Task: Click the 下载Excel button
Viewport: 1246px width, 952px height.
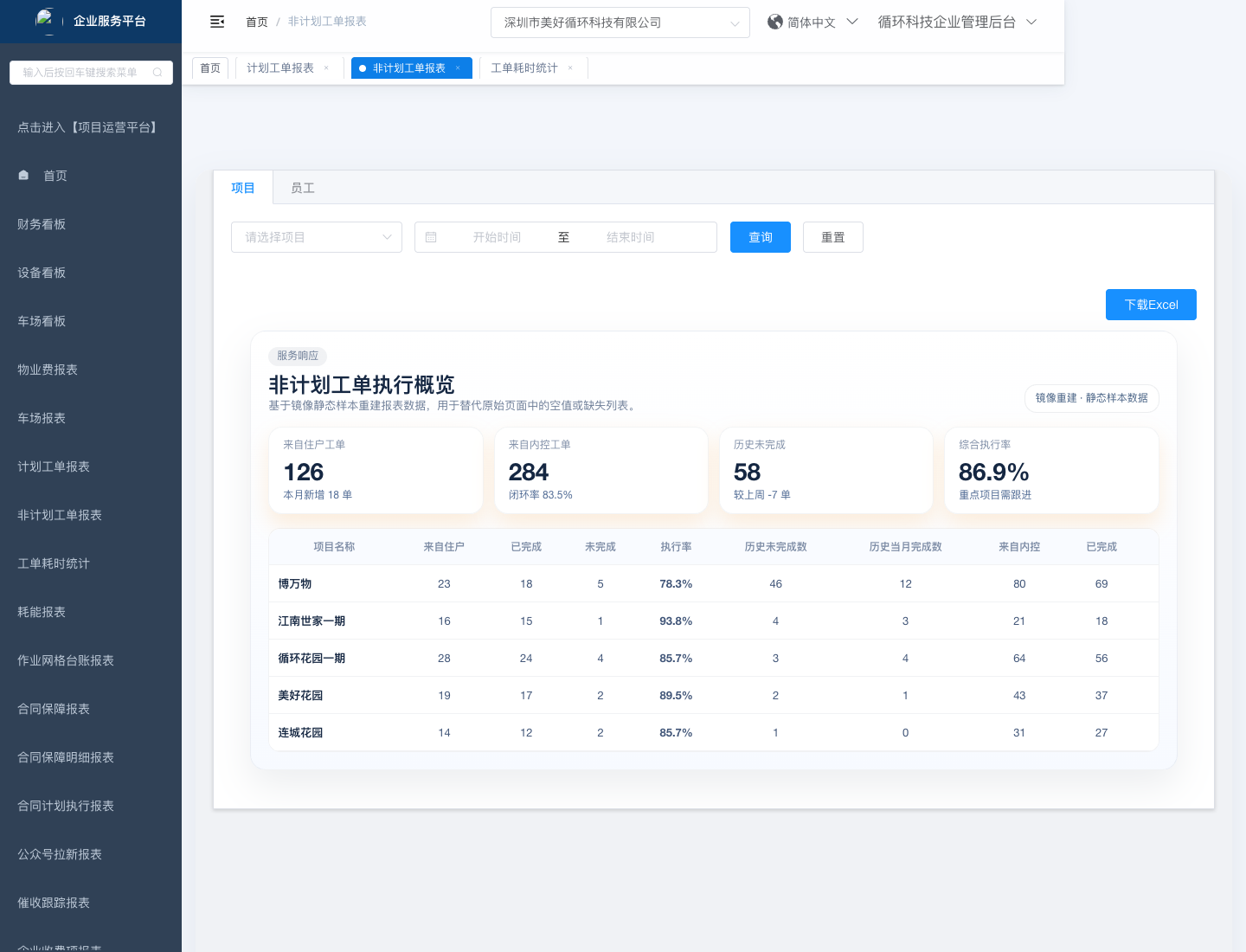Action: [1151, 305]
